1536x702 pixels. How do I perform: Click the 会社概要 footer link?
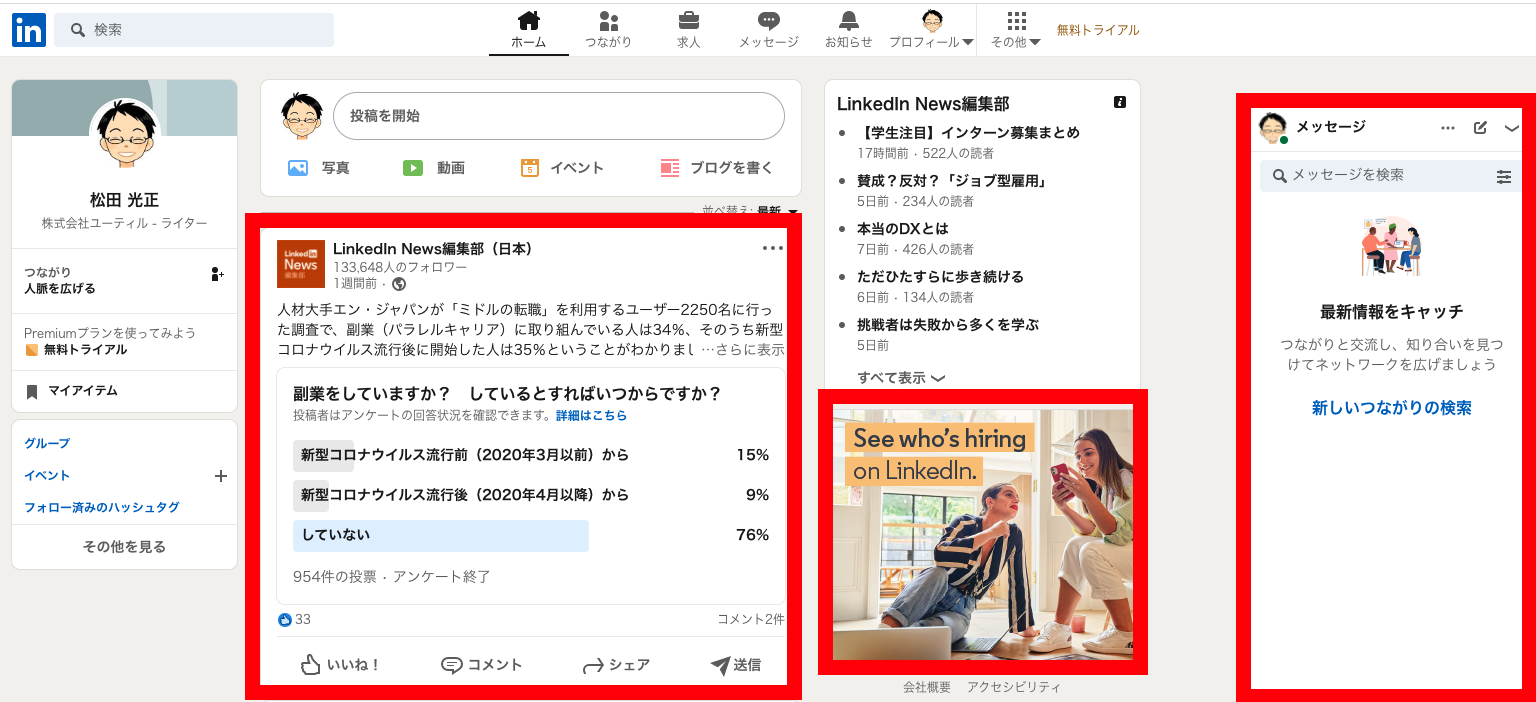point(927,687)
